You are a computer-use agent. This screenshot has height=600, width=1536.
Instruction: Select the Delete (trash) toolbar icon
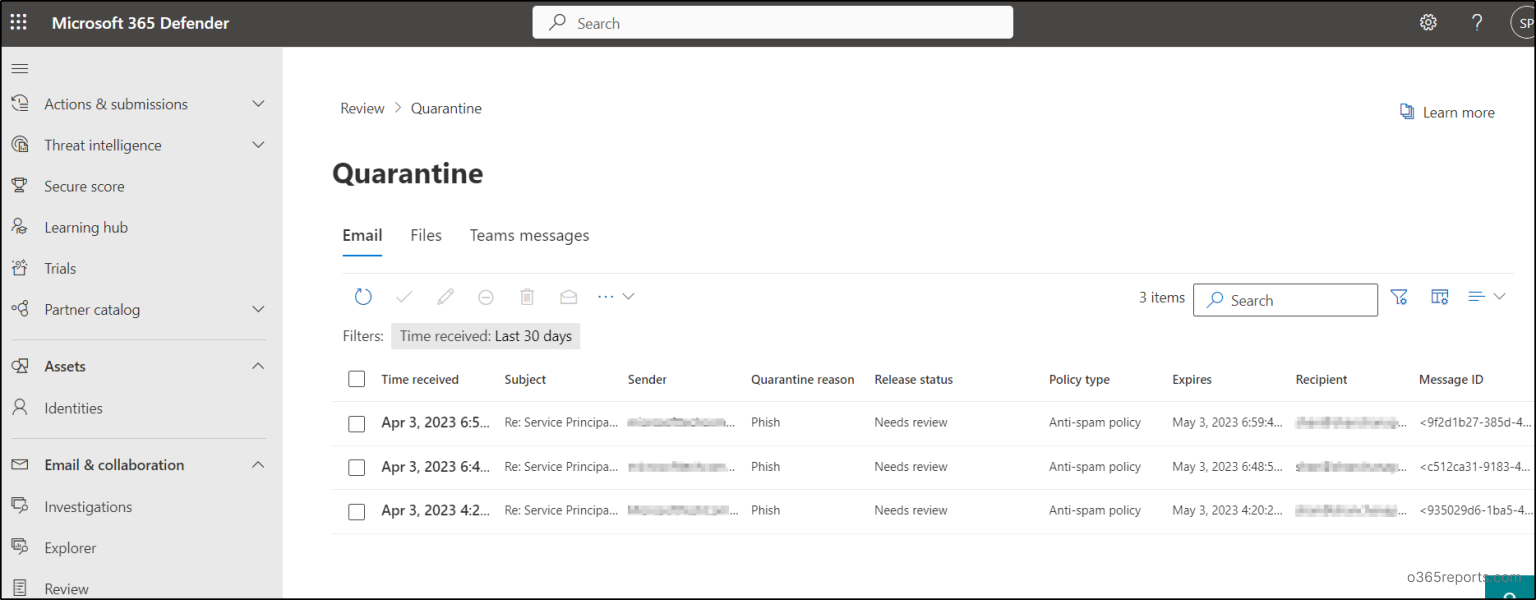(527, 296)
